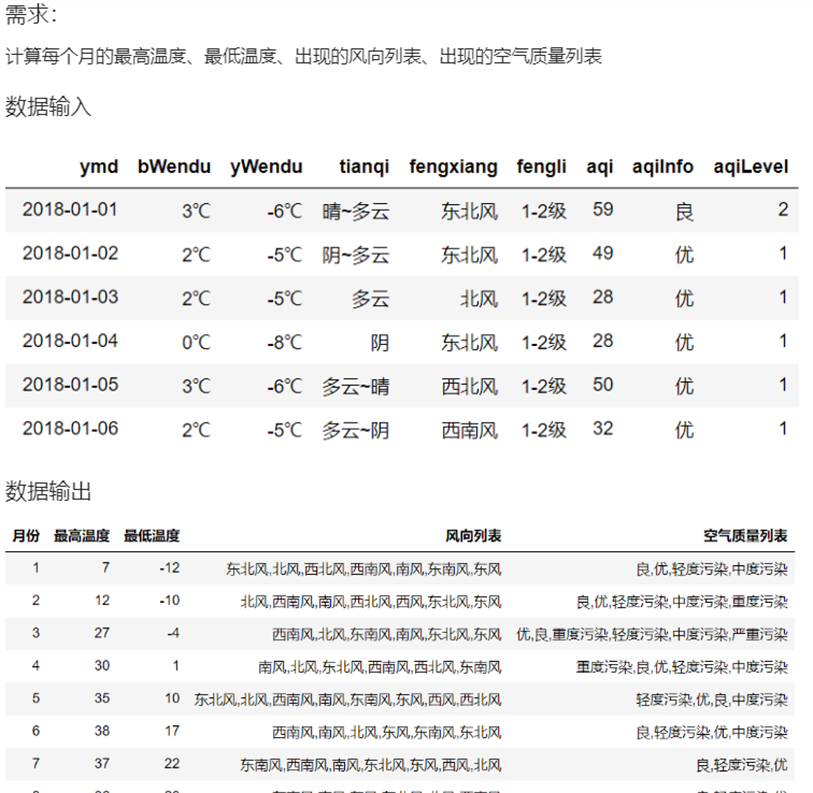Screen dimensions: 813x793
Task: Select the yWendu column header
Action: coord(266,167)
